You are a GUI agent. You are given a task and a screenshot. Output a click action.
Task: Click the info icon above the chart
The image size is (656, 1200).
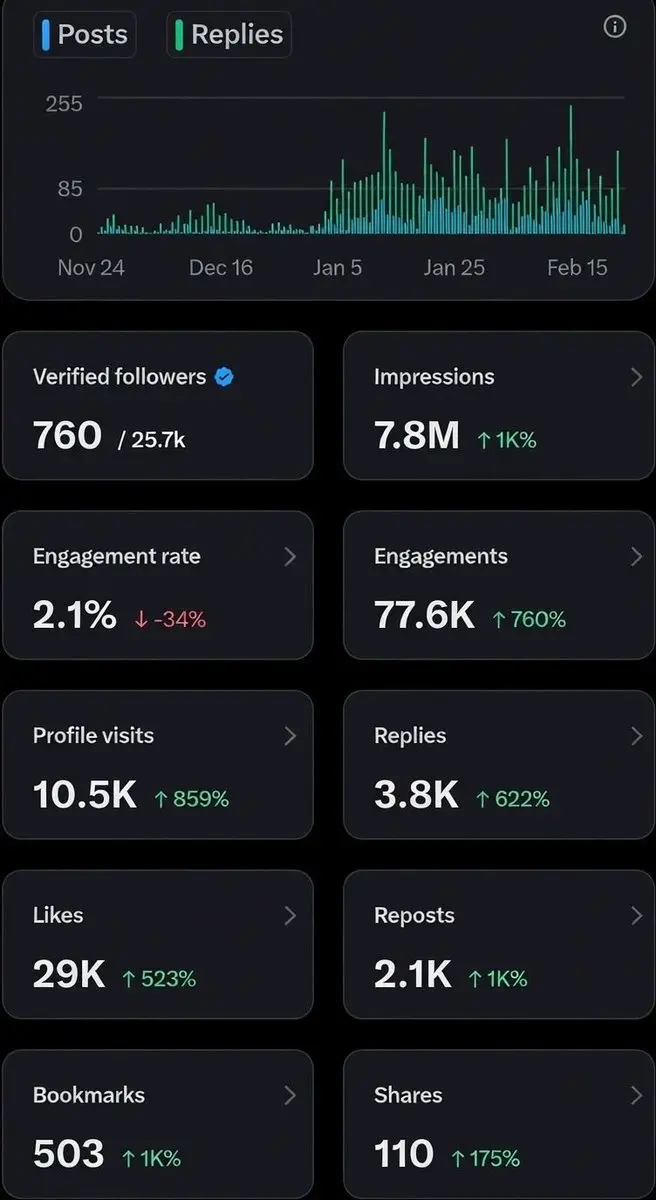[x=616, y=27]
